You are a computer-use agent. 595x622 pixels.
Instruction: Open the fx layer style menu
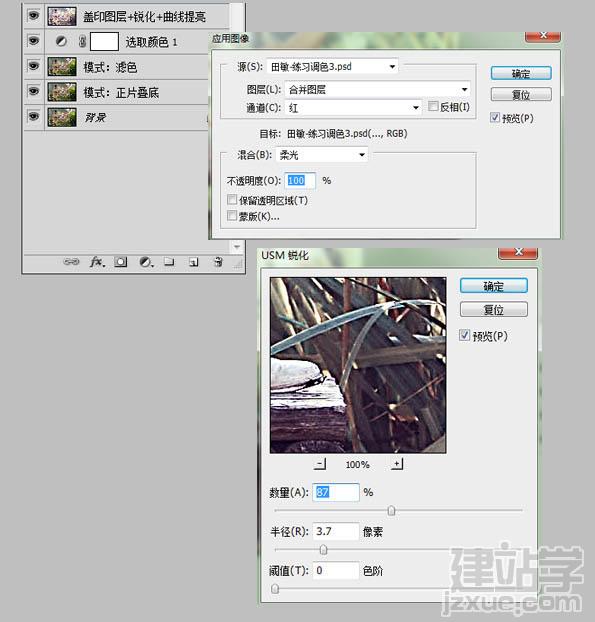coord(97,261)
